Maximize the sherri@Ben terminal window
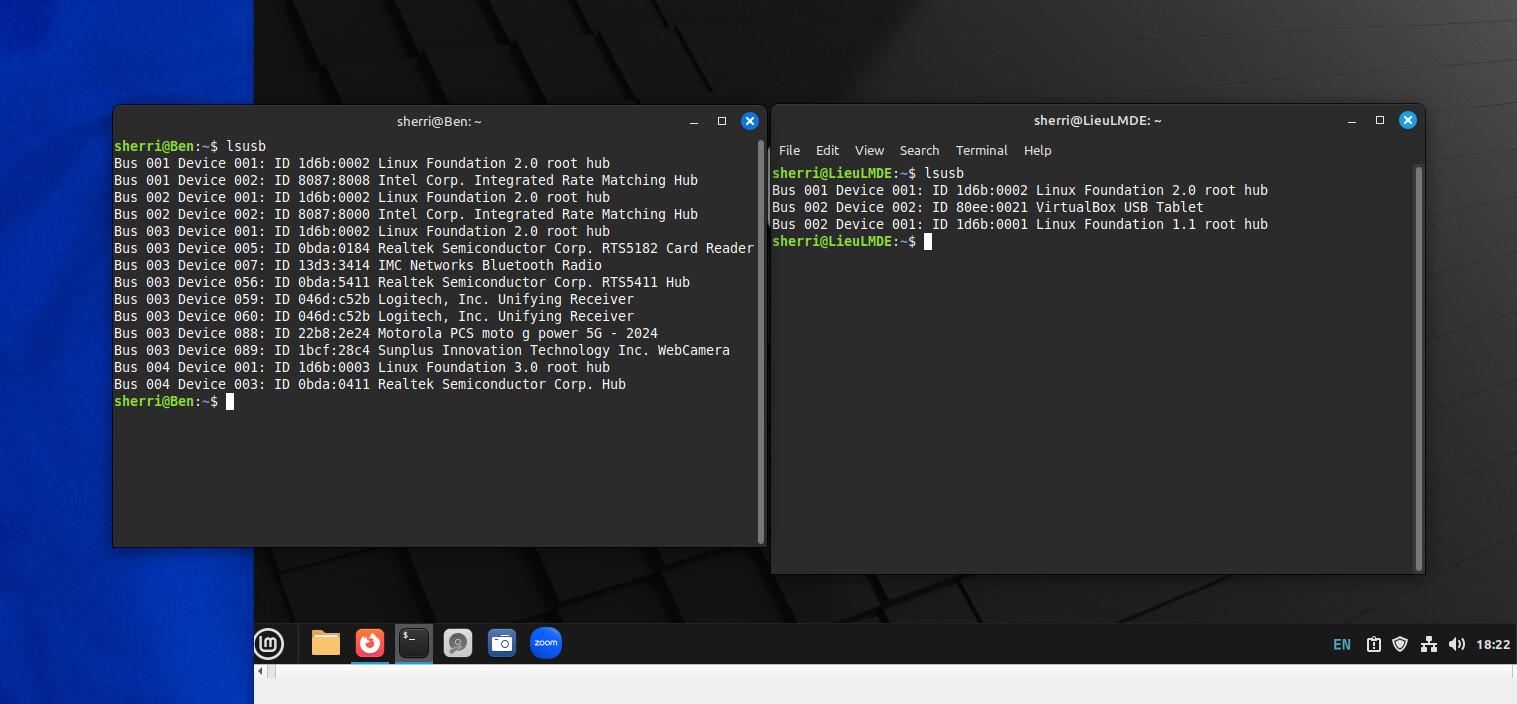The image size is (1517, 704). point(722,121)
